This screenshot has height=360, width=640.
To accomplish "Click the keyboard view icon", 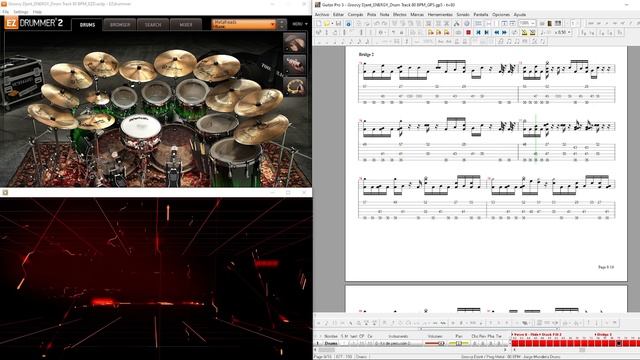I will click(558, 23).
